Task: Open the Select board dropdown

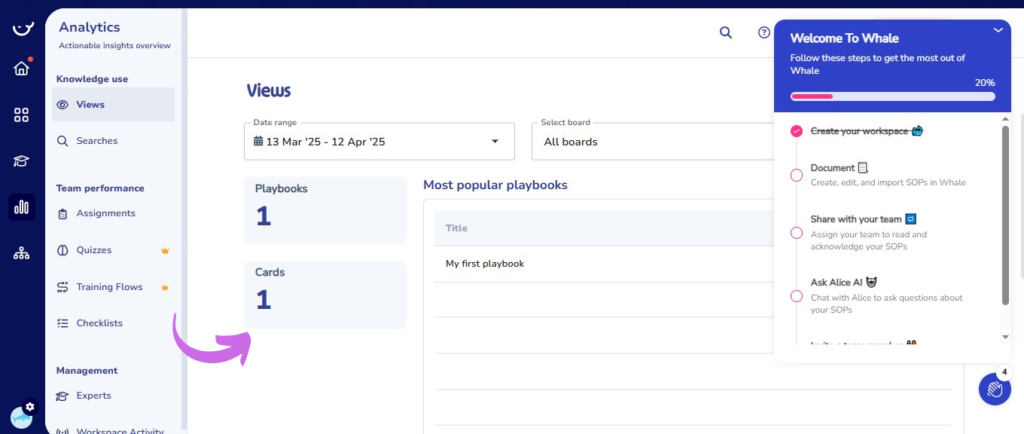Action: tap(652, 141)
